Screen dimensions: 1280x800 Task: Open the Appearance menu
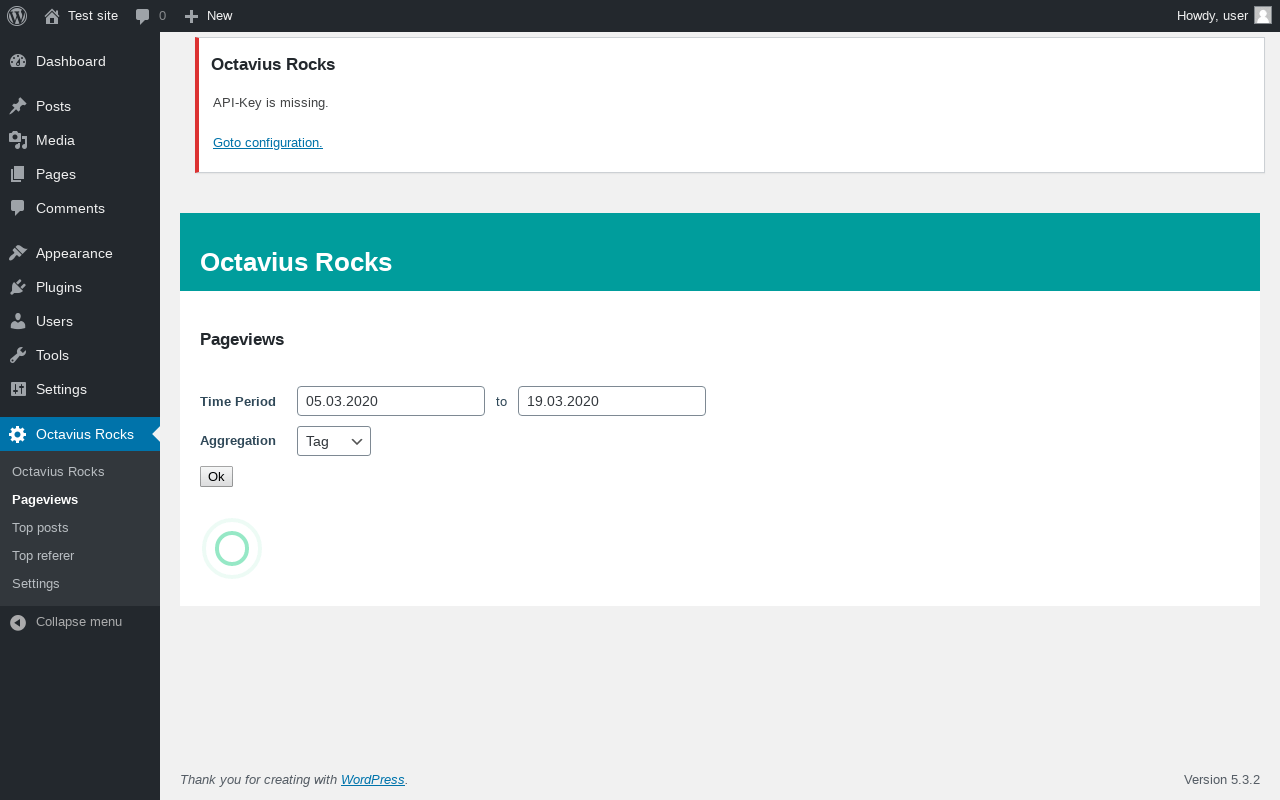(80, 253)
